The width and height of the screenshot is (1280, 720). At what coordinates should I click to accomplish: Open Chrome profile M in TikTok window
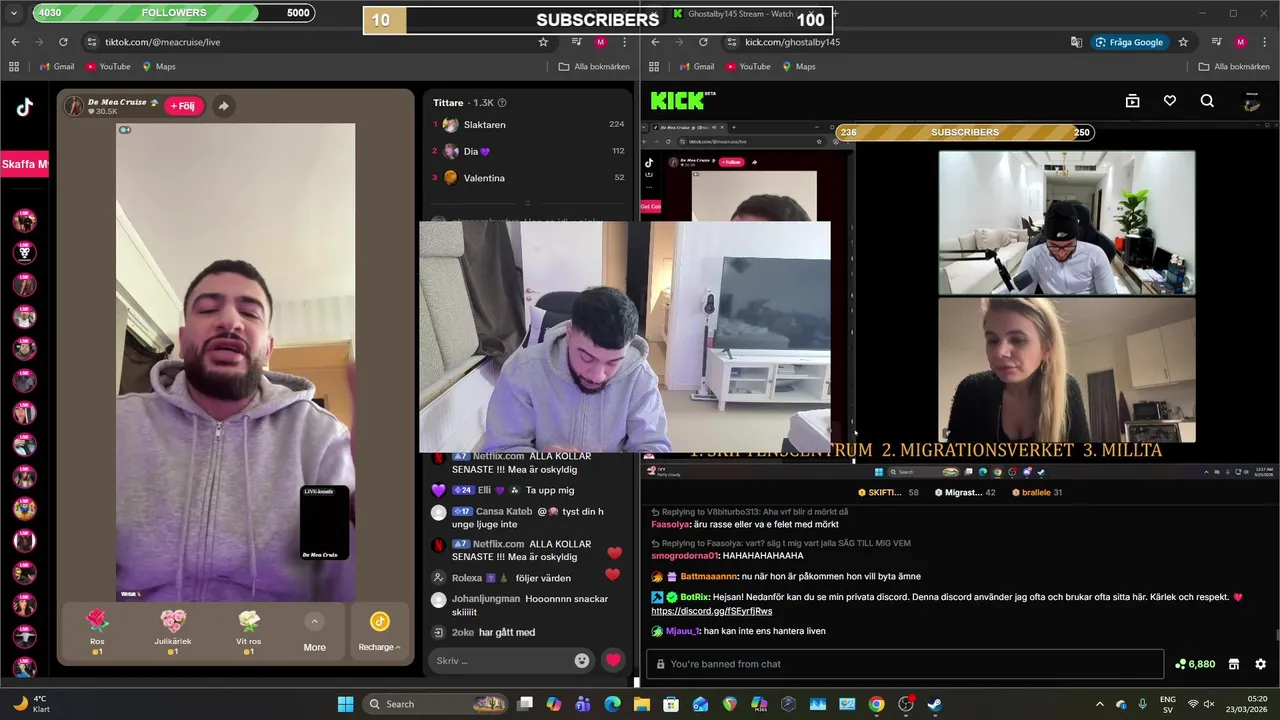pyautogui.click(x=600, y=42)
